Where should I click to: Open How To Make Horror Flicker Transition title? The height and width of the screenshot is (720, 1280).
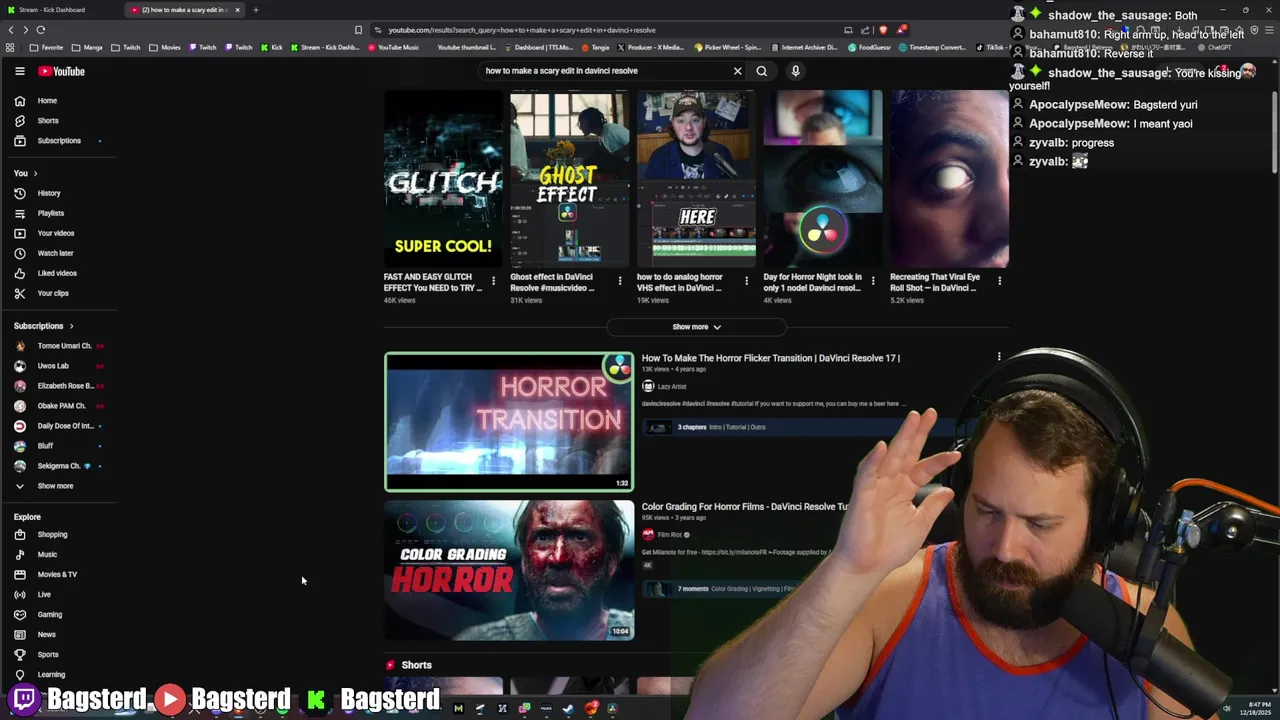[x=771, y=358]
